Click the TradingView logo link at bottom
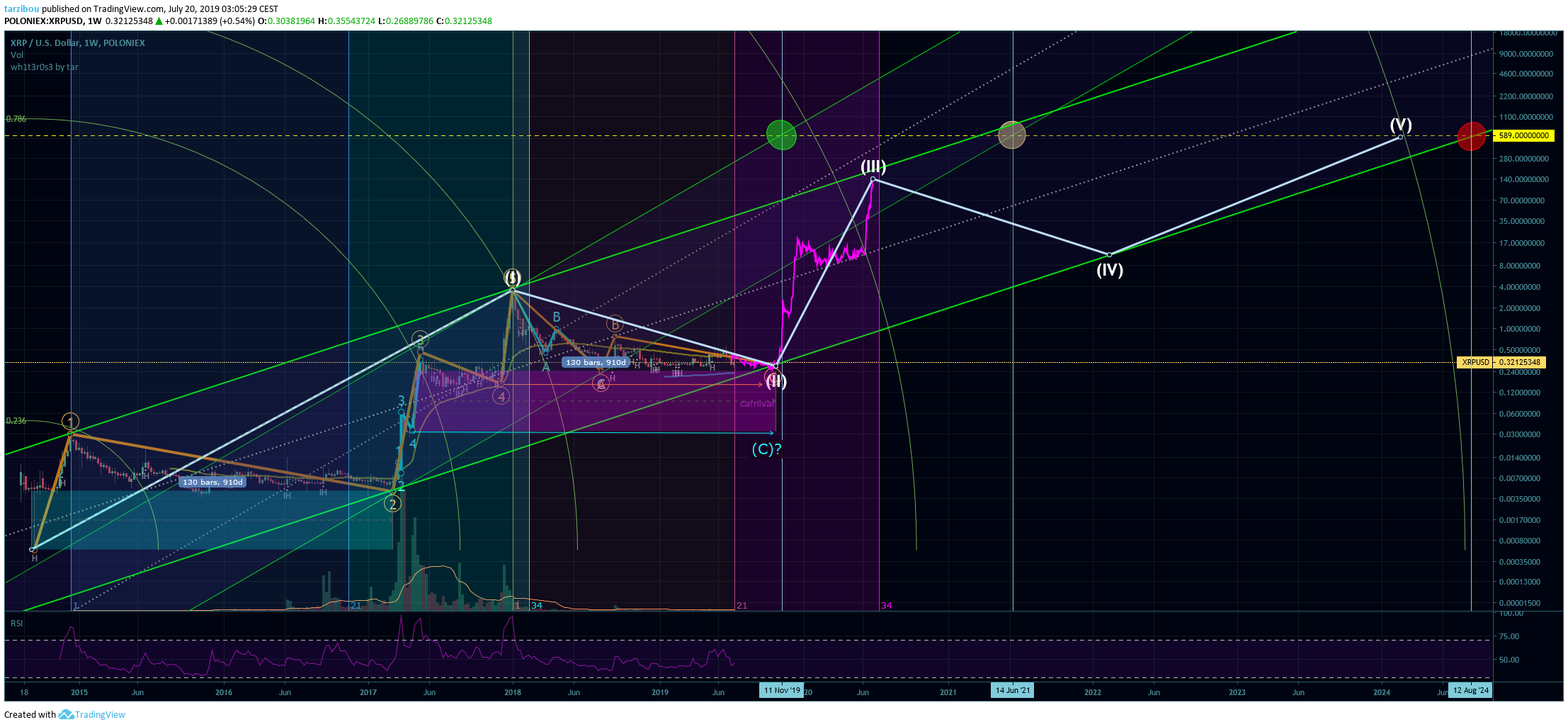Screen dimensions: 1568x727 point(92,714)
